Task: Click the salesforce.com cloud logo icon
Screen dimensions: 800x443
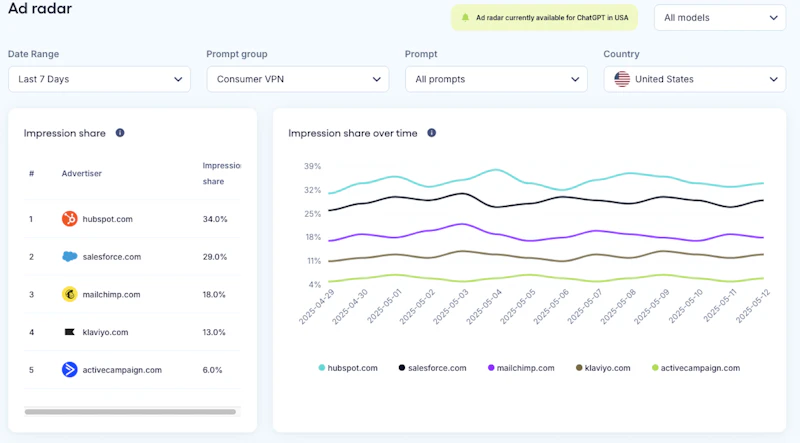Action: click(x=69, y=256)
